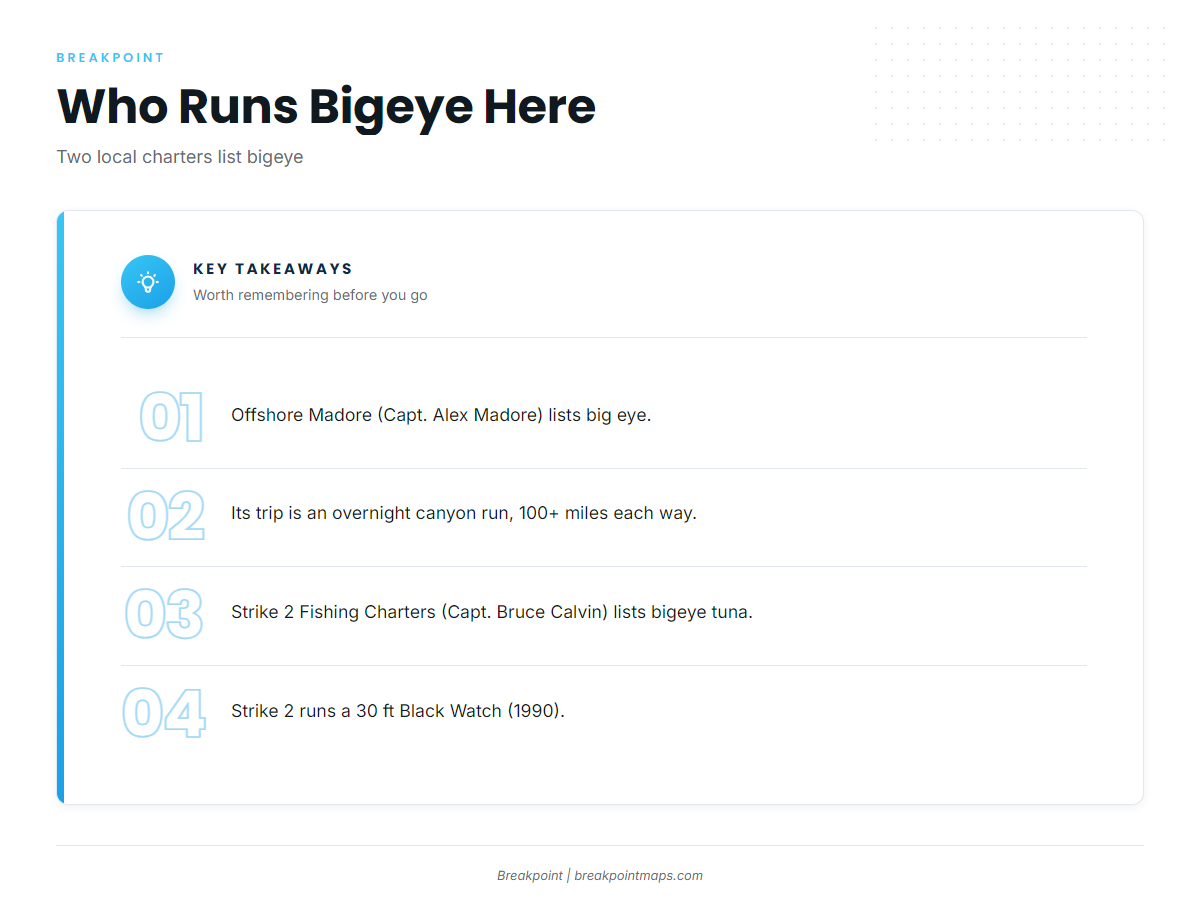
Task: Click the KEY TAKEAWAYS section title
Action: pos(273,269)
